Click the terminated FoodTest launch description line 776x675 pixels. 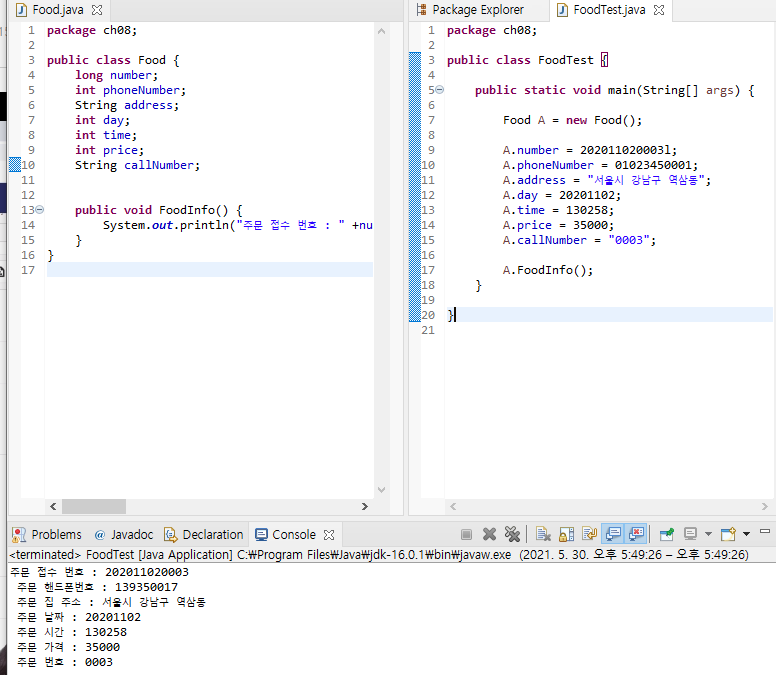pyautogui.click(x=379, y=554)
